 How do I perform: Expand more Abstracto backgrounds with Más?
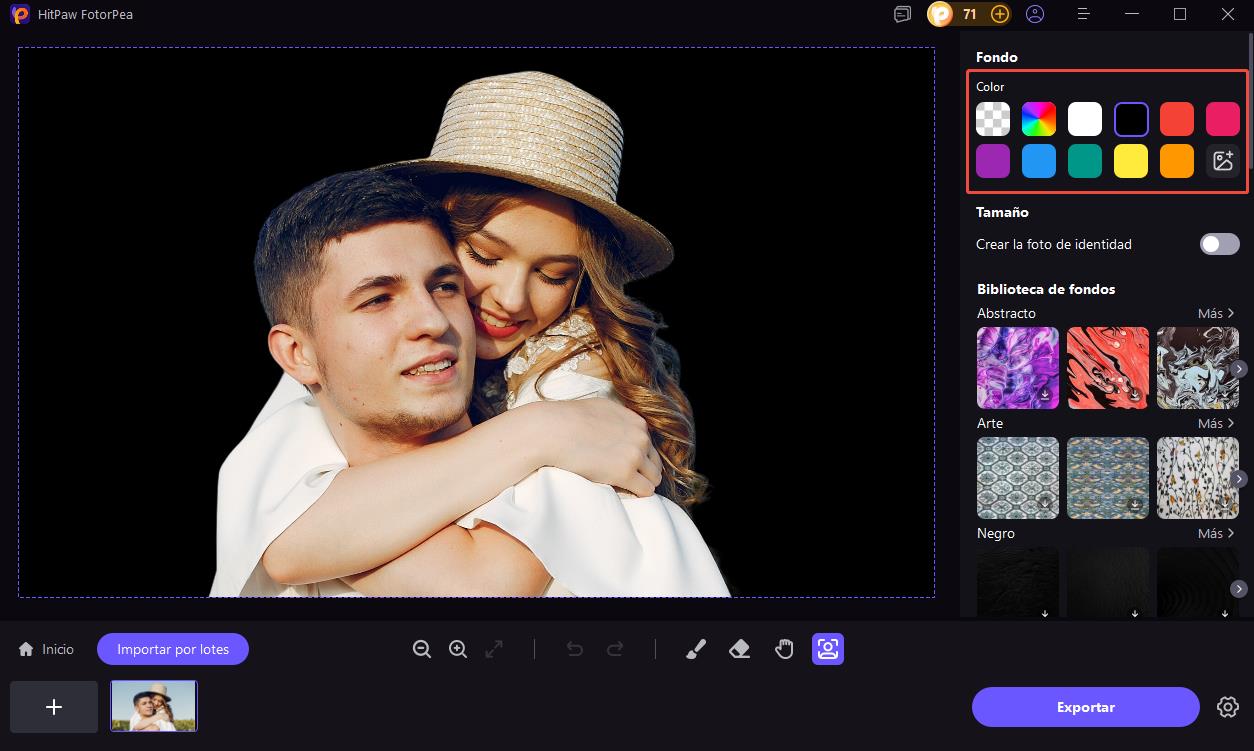pos(1216,314)
